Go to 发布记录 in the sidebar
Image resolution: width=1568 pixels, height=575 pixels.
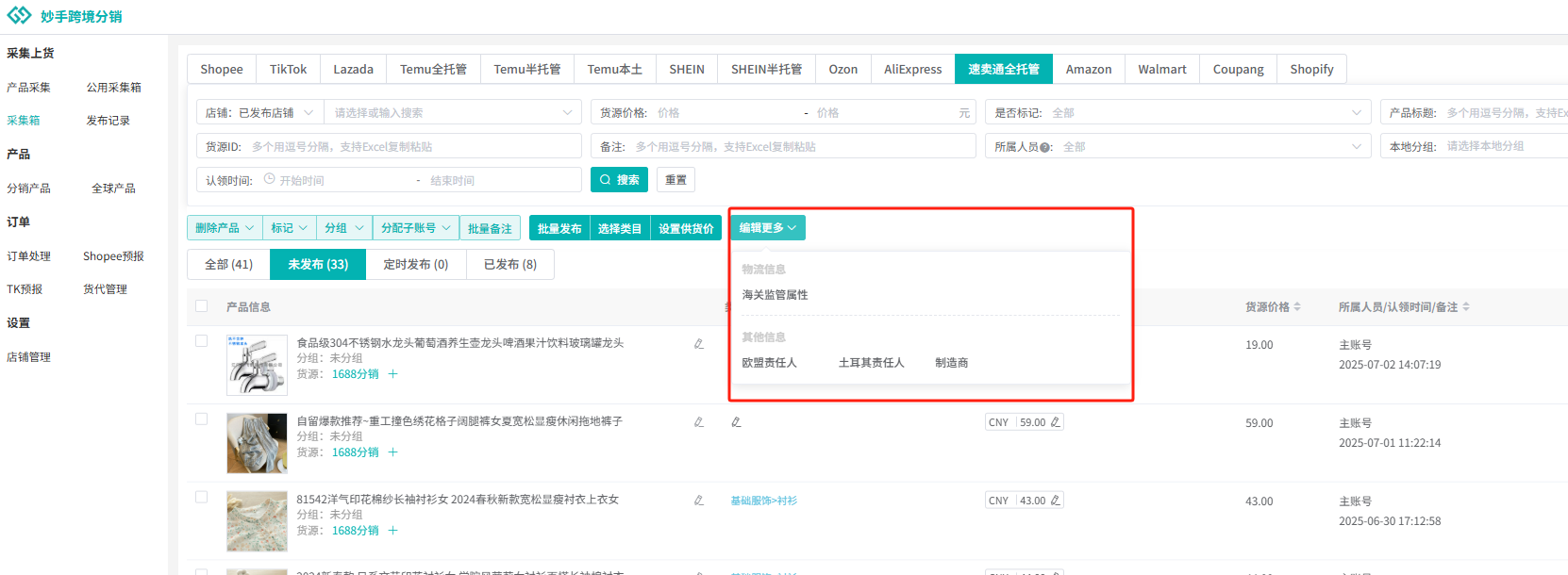click(x=108, y=121)
